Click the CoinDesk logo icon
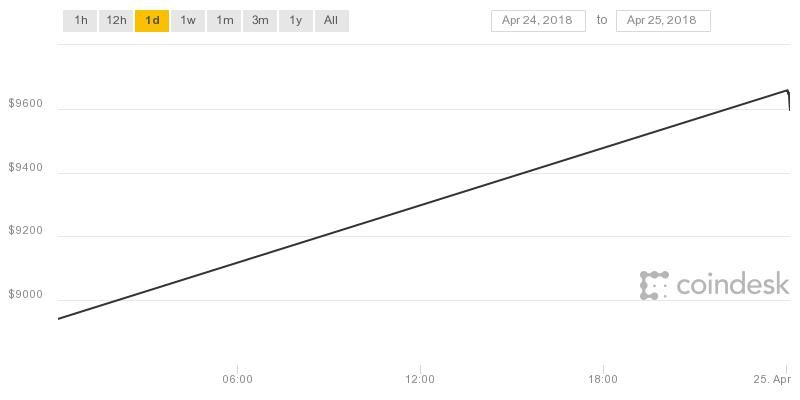This screenshot has height=400, width=800. (654, 285)
